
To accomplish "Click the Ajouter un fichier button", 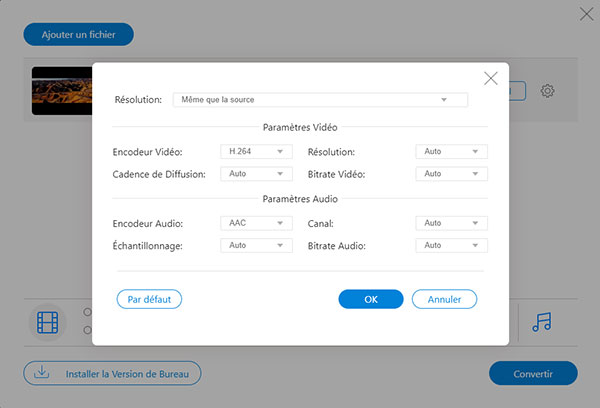I will 78,34.
